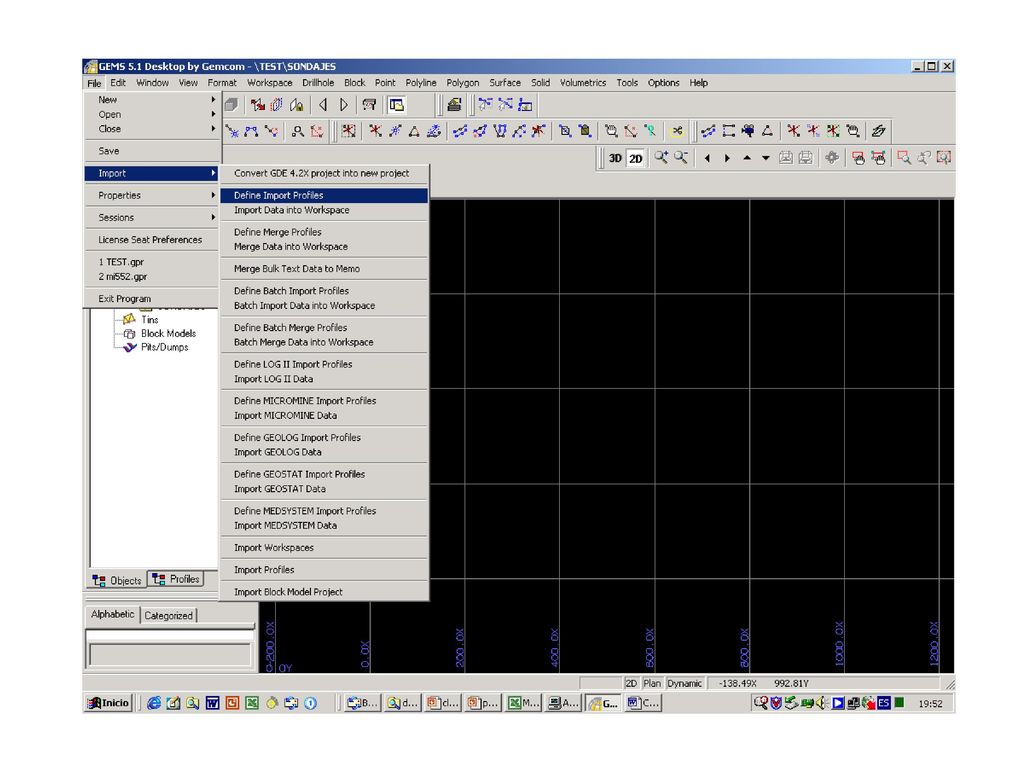The width and height of the screenshot is (1024, 768).
Task: Switch to the Profiles tab
Action: pyautogui.click(x=176, y=579)
